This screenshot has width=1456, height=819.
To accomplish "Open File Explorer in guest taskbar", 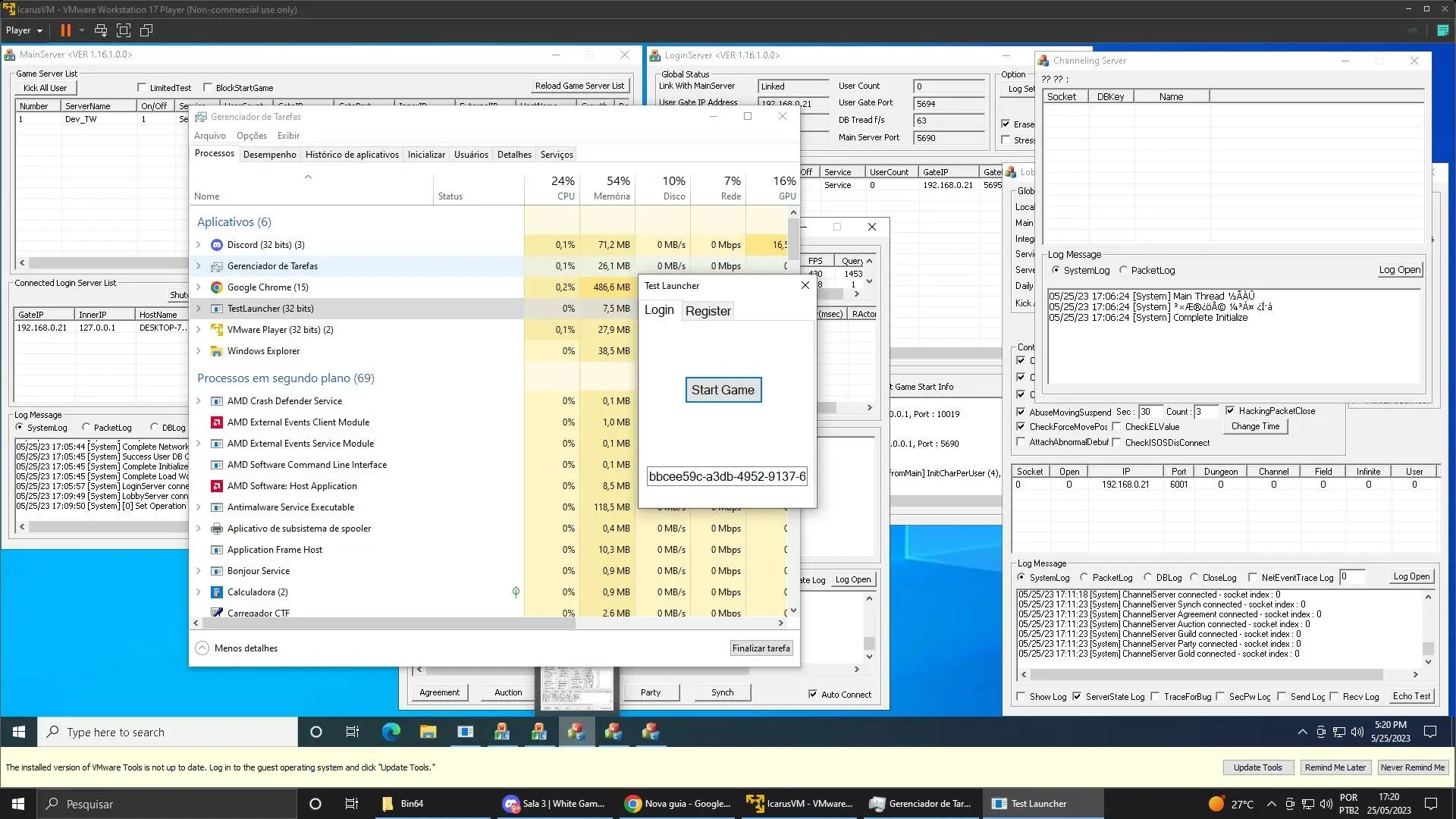I will pos(428,732).
